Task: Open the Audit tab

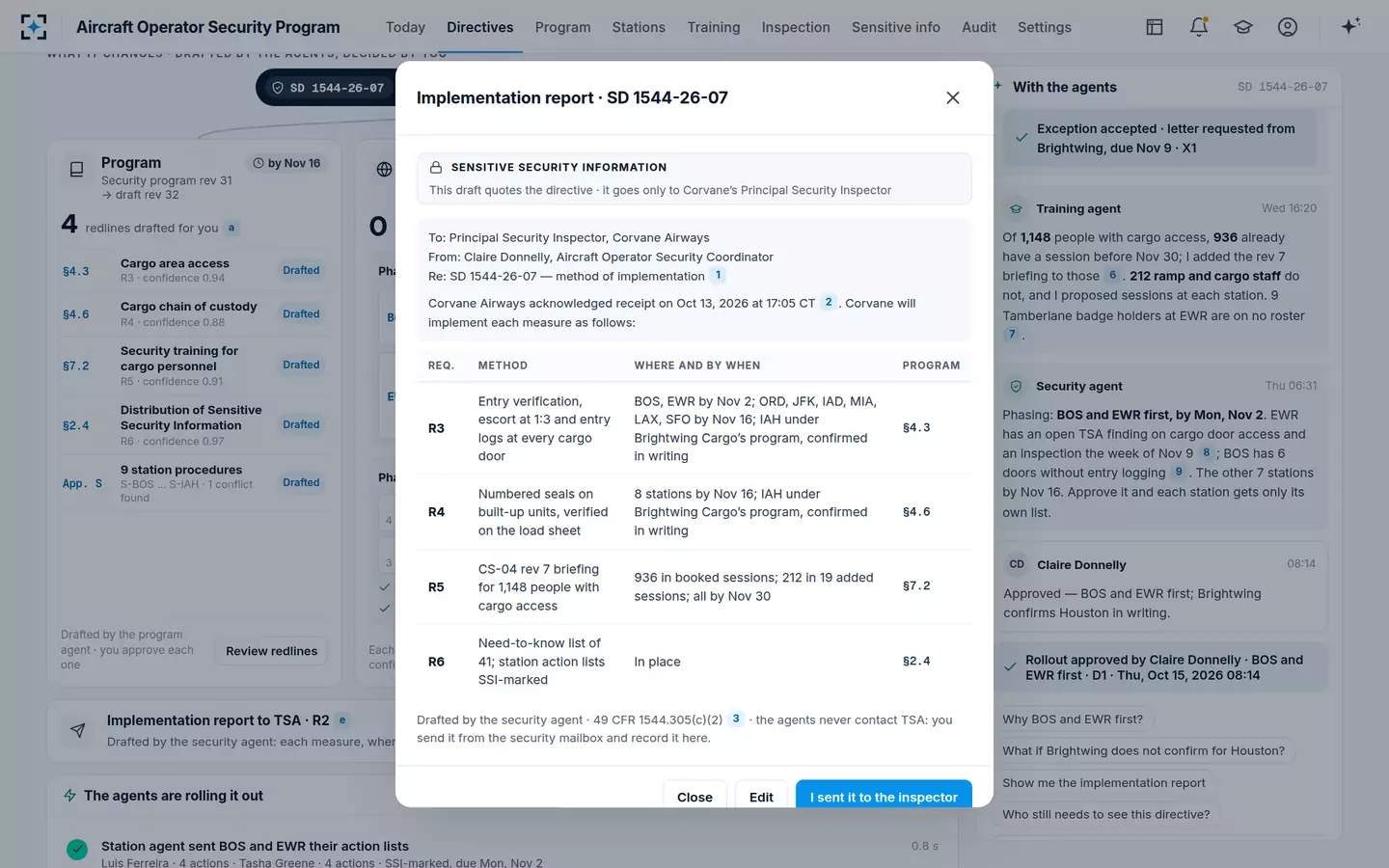Action: [x=979, y=27]
